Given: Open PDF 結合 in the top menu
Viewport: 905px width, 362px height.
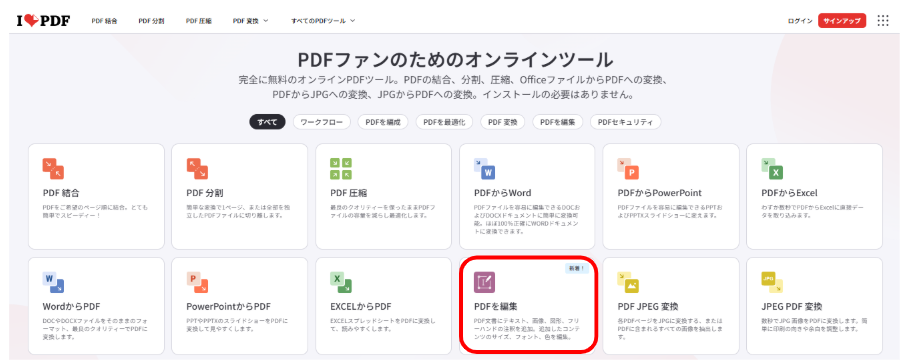Looking at the screenshot, I should point(104,21).
